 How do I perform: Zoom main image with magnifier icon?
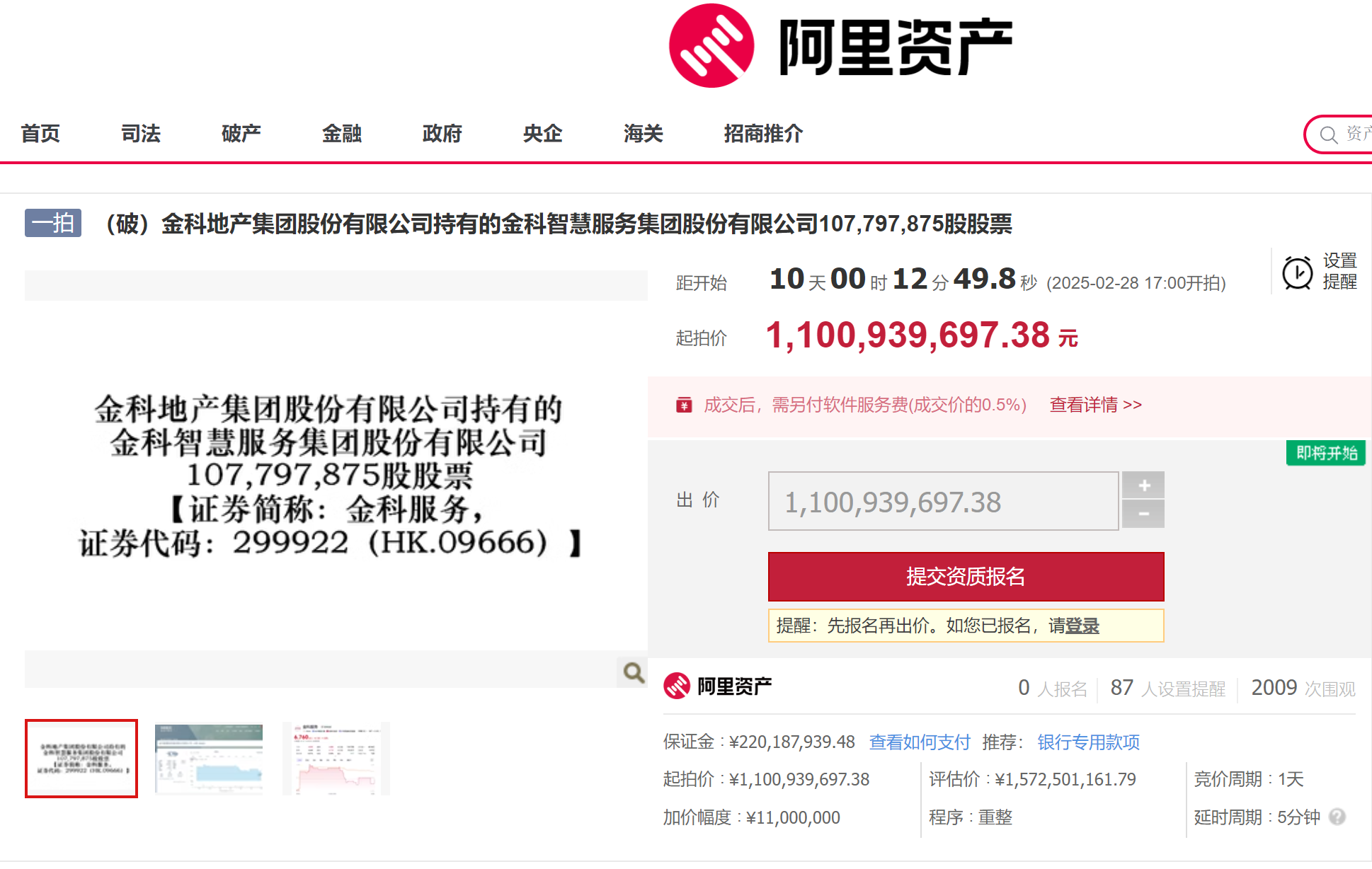point(633,672)
